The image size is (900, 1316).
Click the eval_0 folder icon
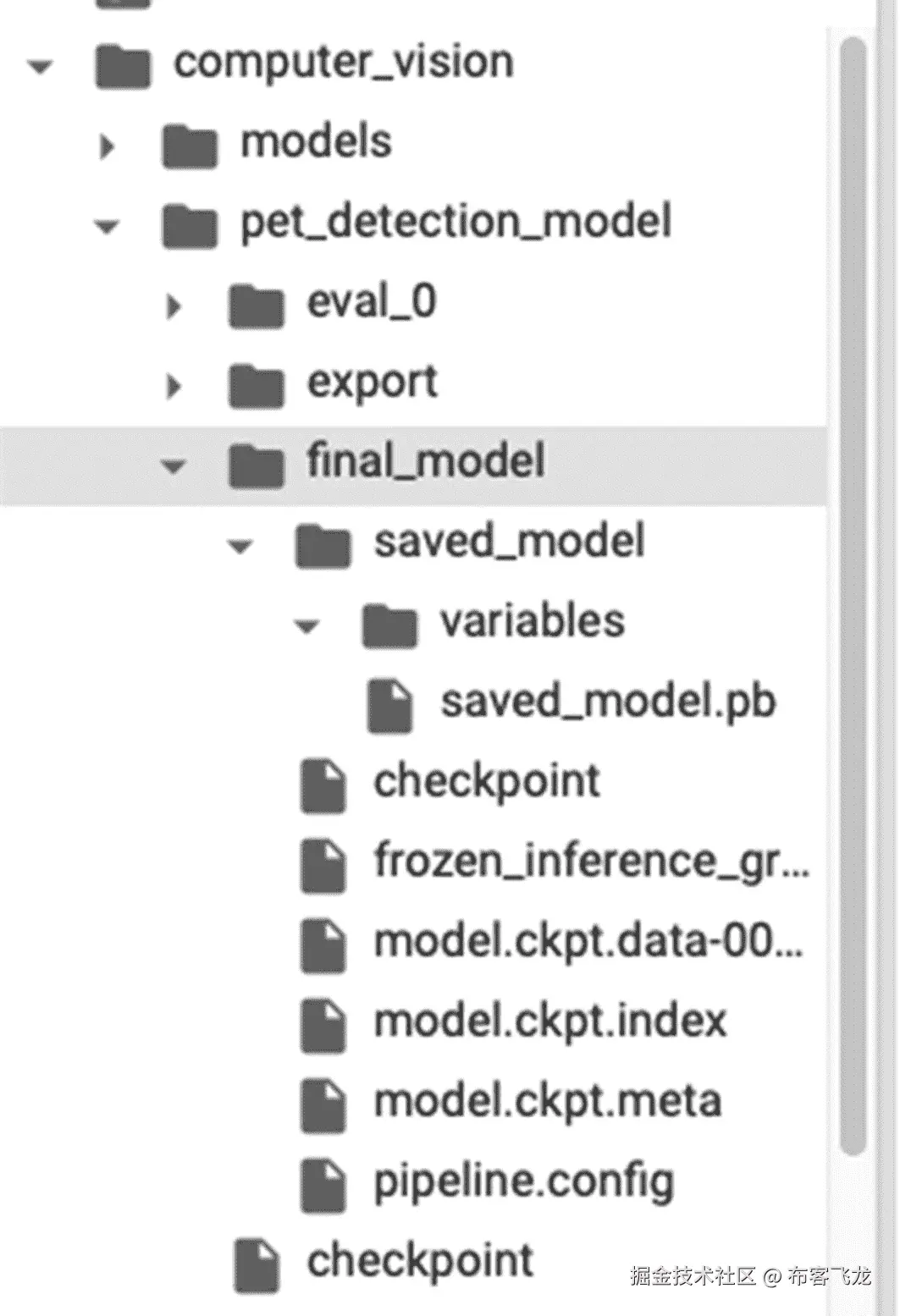coord(256,305)
